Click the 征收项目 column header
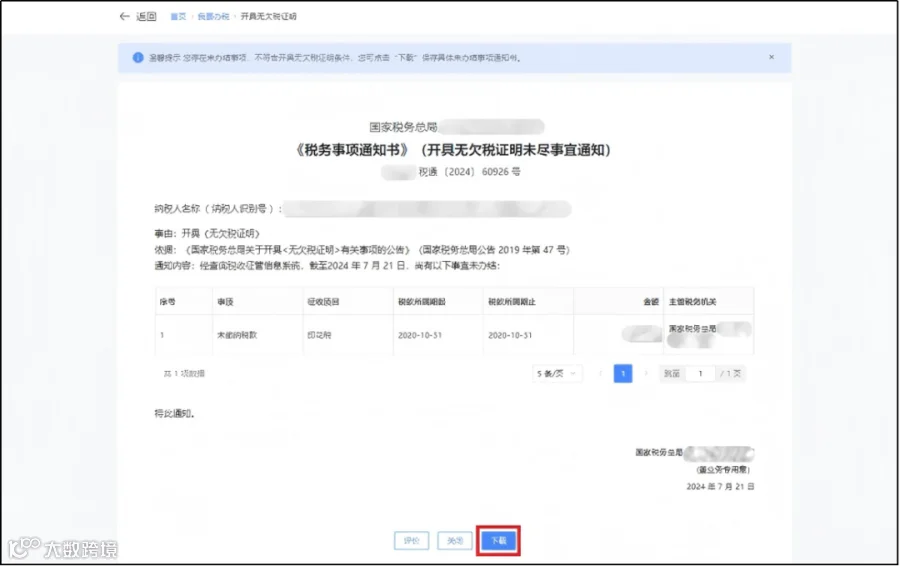 323,302
